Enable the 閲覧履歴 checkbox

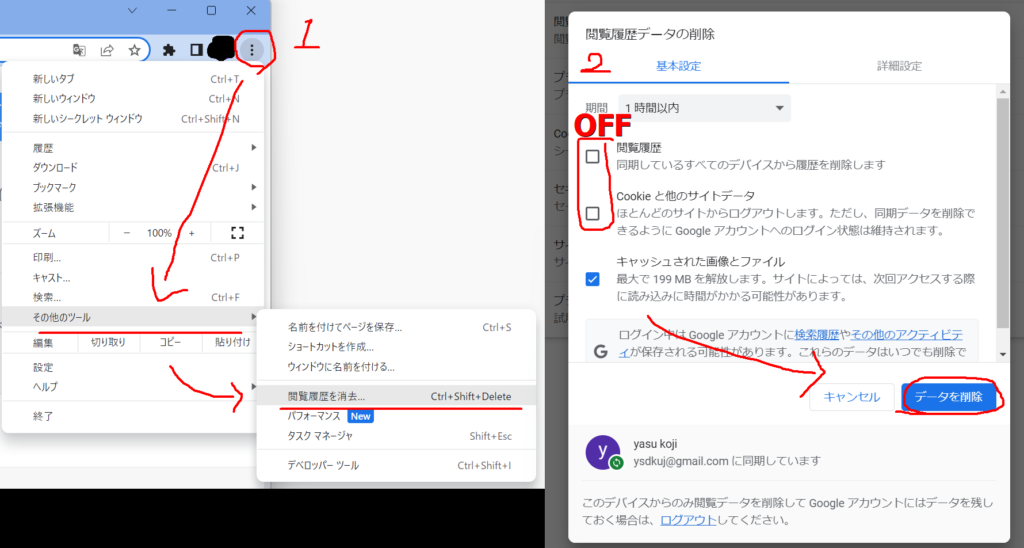click(593, 156)
